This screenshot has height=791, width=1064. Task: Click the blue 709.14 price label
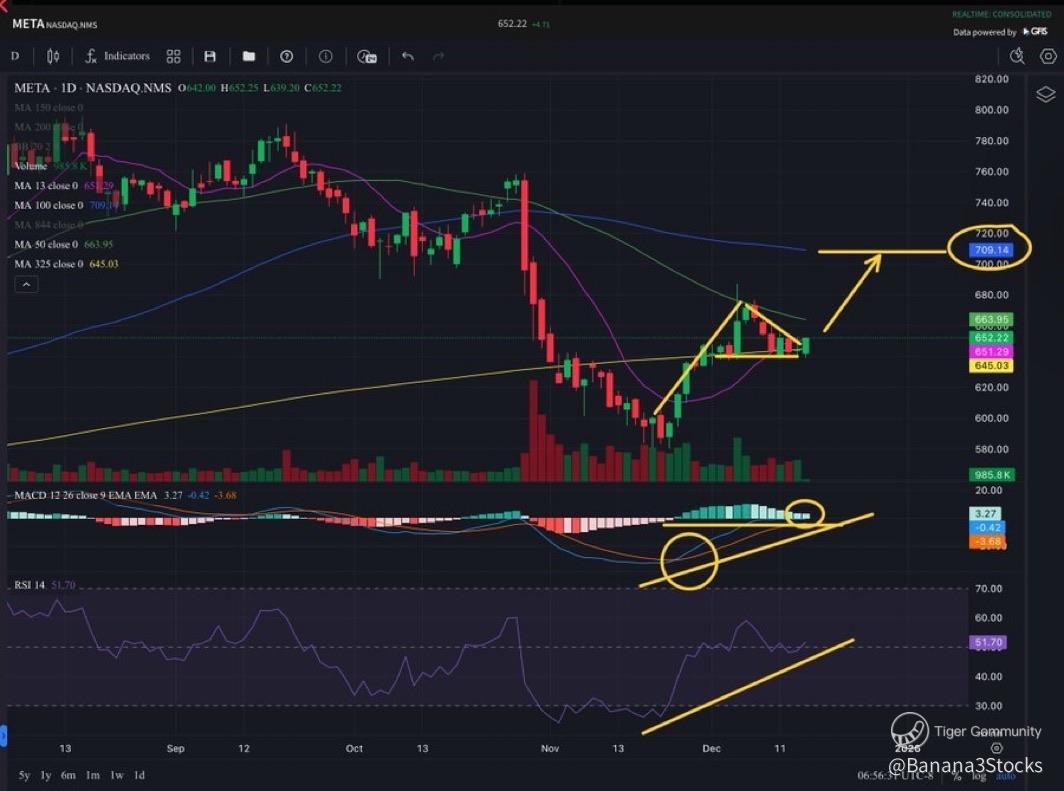991,250
